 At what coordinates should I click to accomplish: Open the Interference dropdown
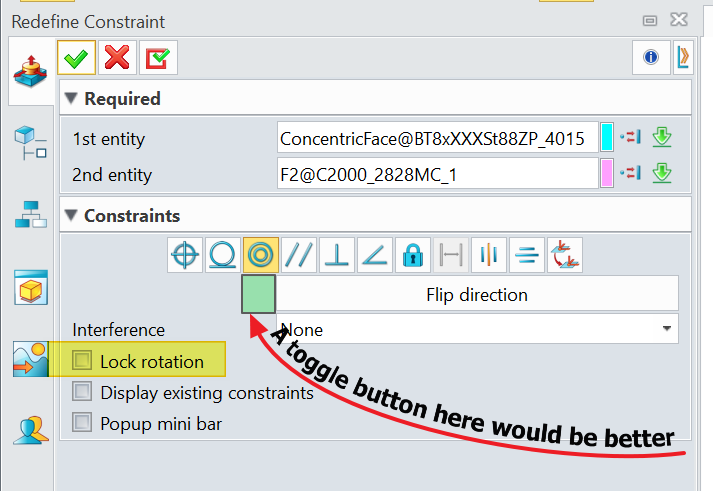(477, 329)
